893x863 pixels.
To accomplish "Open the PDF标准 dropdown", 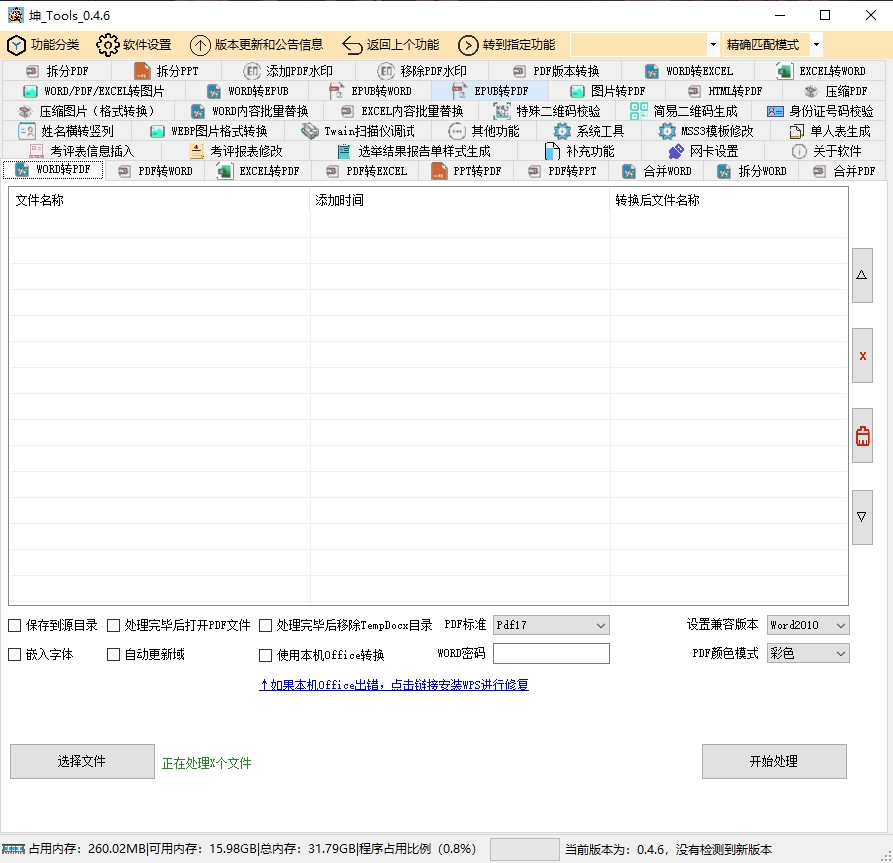I will [551, 625].
